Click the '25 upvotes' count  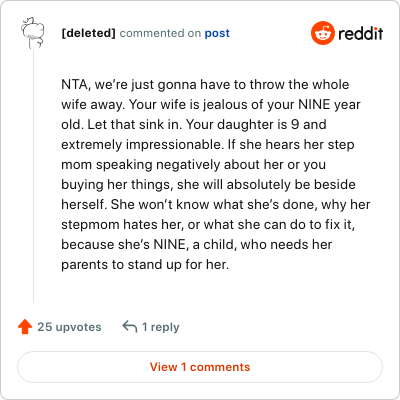pyautogui.click(x=69, y=327)
